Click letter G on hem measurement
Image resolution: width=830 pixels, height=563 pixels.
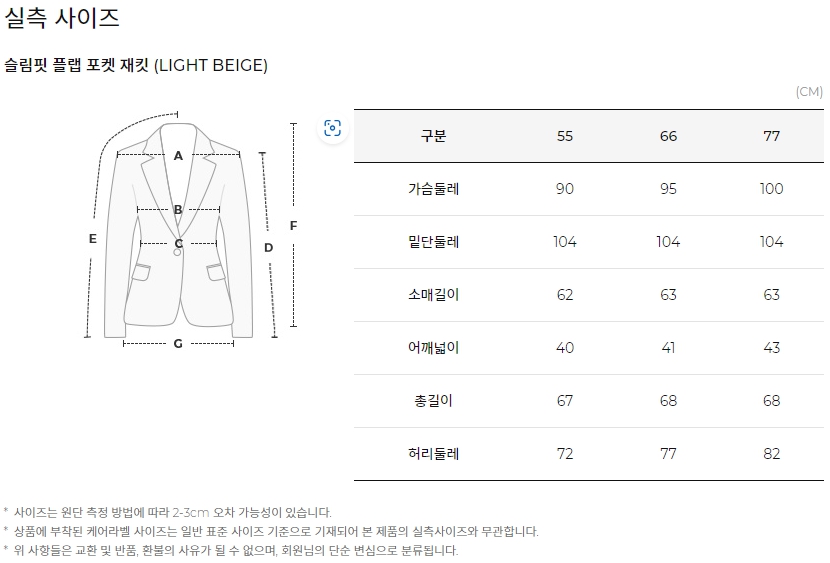click(x=178, y=343)
